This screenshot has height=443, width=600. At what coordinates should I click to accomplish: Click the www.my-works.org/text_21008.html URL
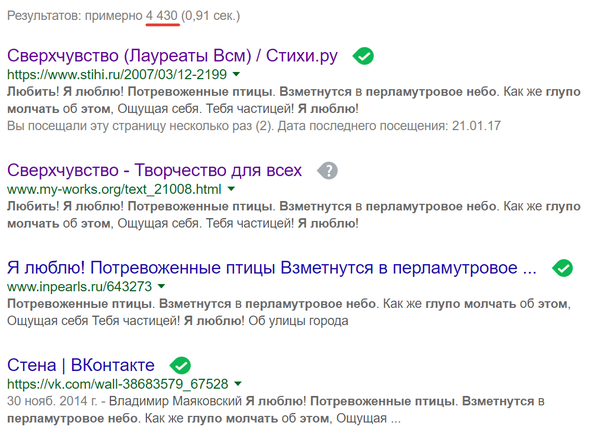113,189
